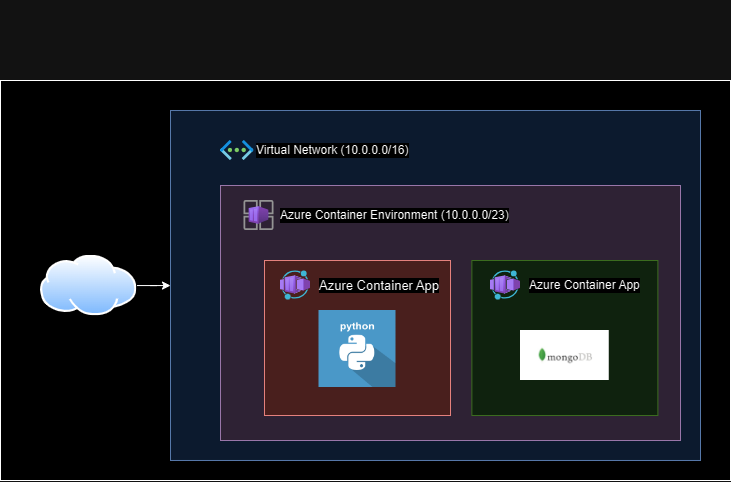Select the Python logo tile
This screenshot has width=731, height=482.
point(357,348)
